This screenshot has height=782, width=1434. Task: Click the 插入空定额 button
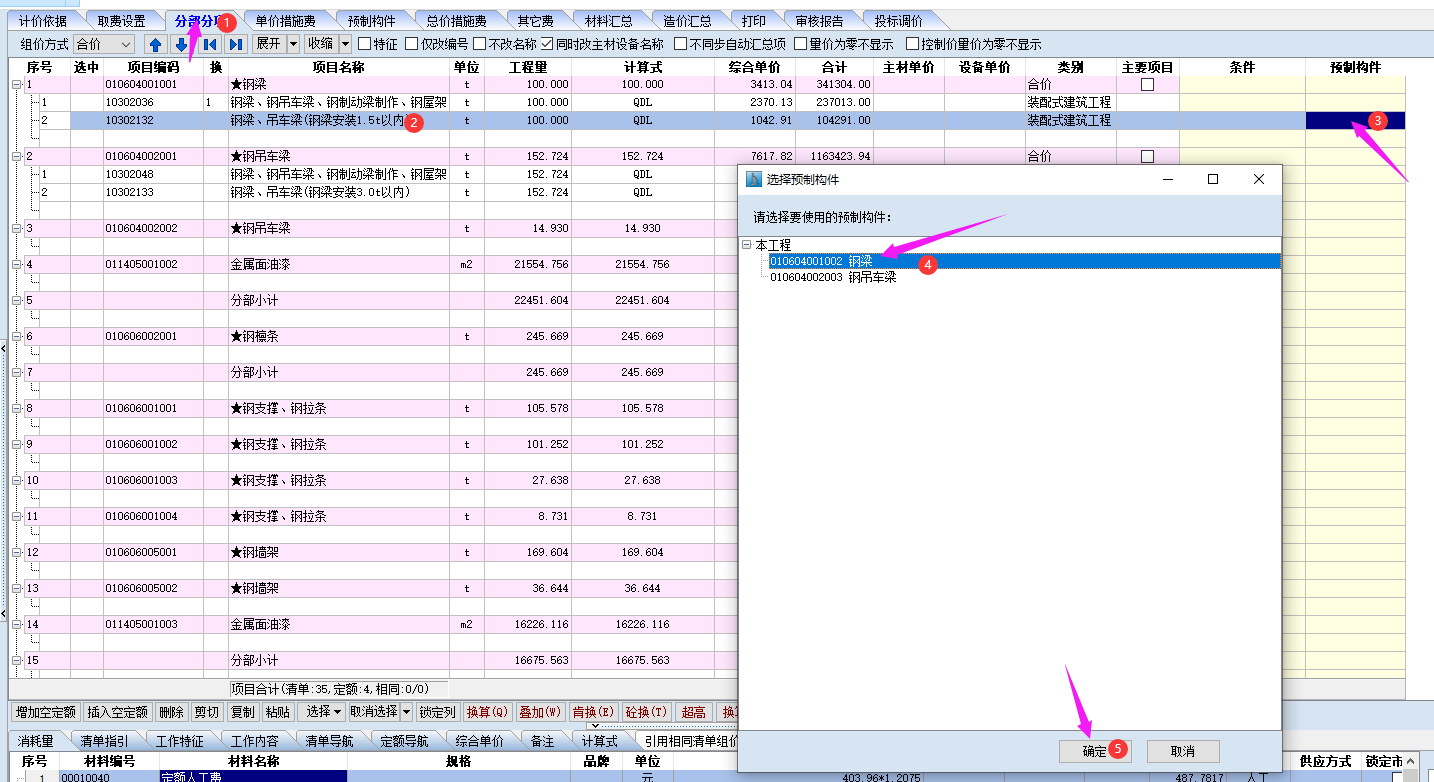[x=118, y=712]
